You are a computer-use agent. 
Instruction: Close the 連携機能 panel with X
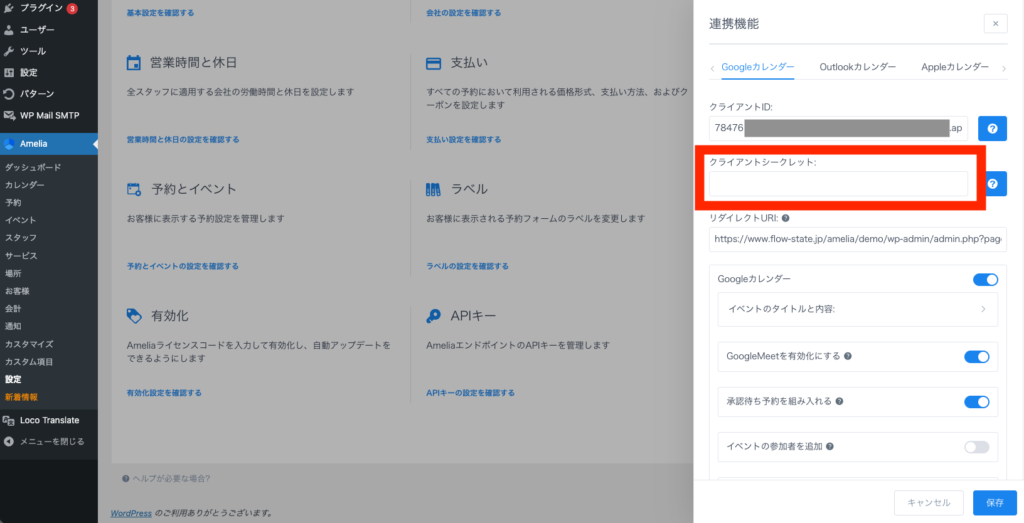(x=995, y=24)
